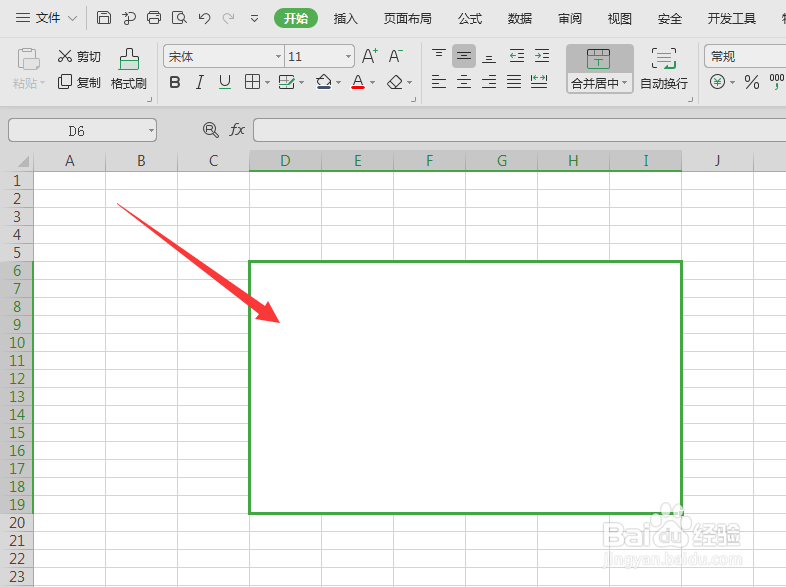Image resolution: width=786 pixels, height=587 pixels.
Task: Select column A header
Action: 70,161
